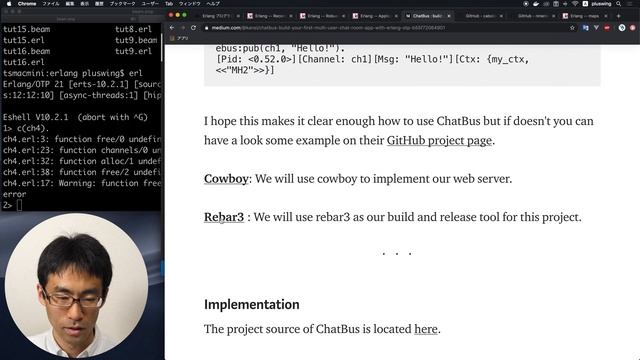This screenshot has height=360, width=640.
Task: Click the Implementation heading
Action: [252, 304]
